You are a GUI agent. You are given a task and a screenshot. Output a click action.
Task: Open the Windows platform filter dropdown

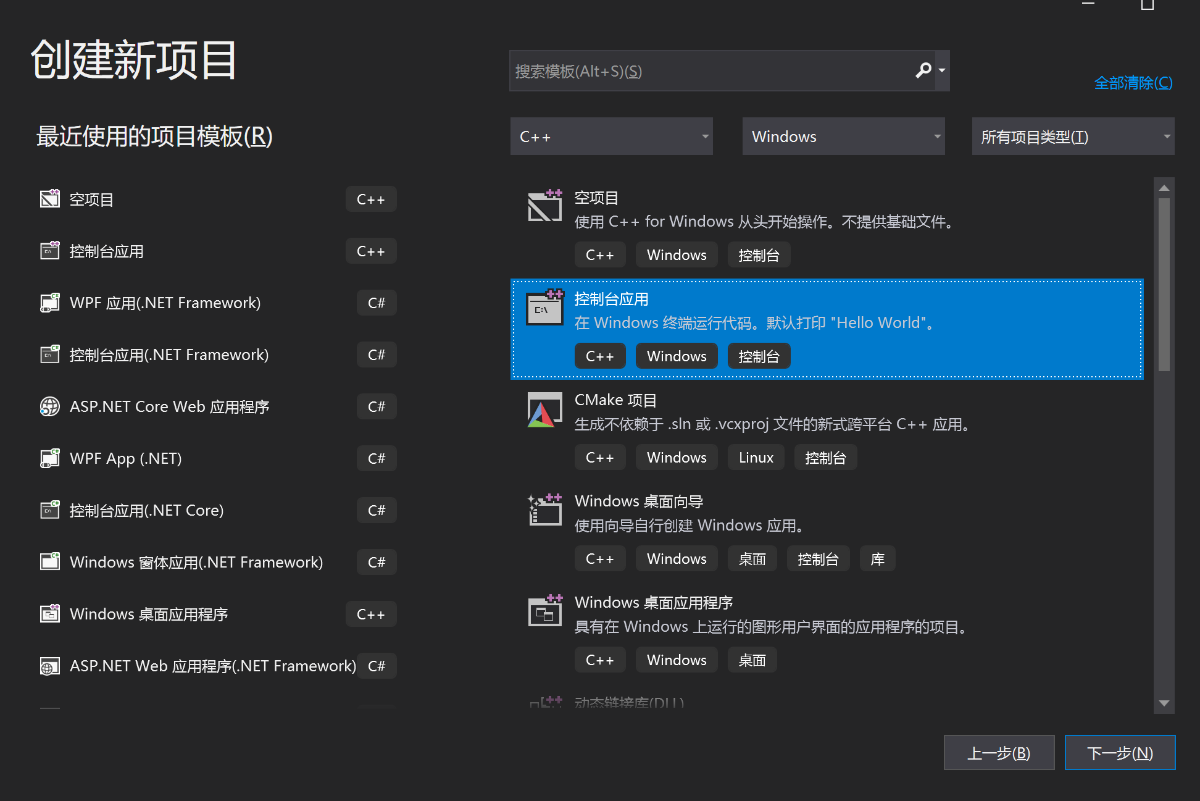point(843,136)
